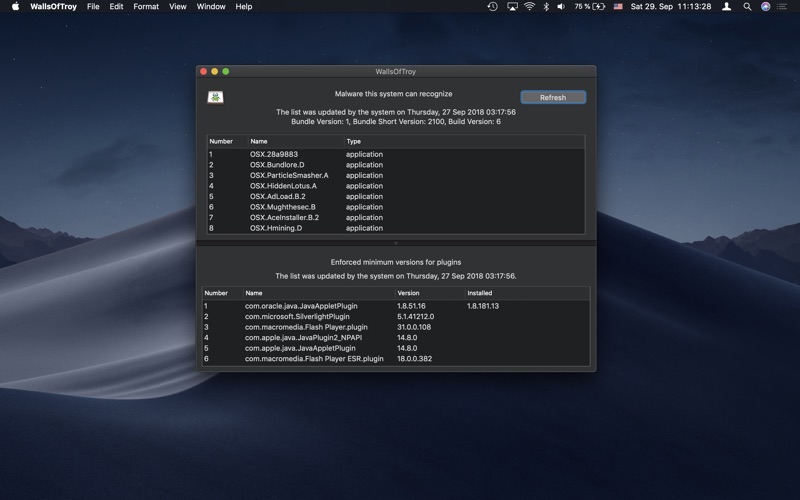The width and height of the screenshot is (800, 500).
Task: Select com.oracle.java.JavaAppletPlugin row
Action: 396,306
